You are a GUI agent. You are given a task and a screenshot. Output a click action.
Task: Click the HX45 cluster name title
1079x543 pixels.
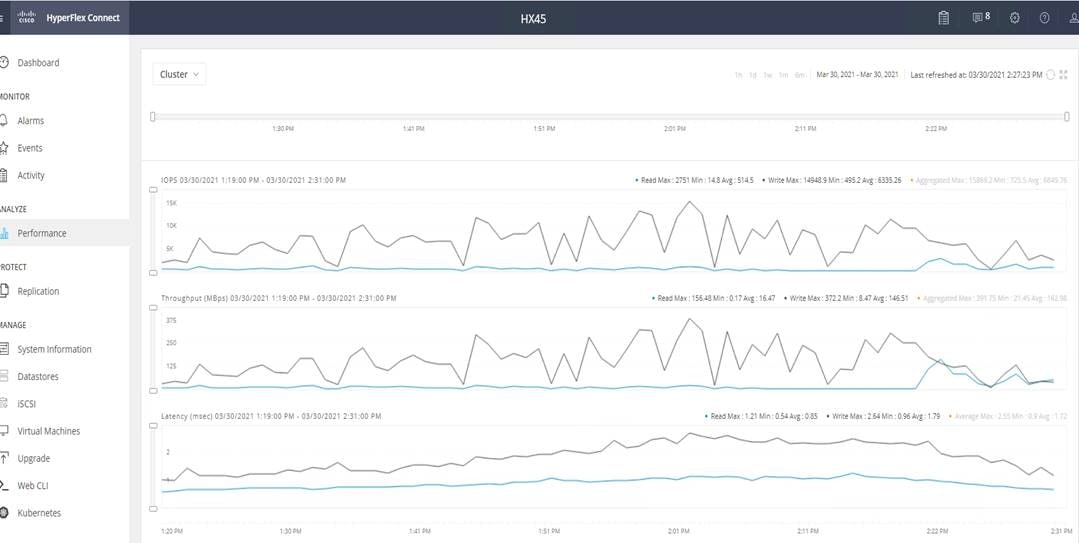(533, 18)
